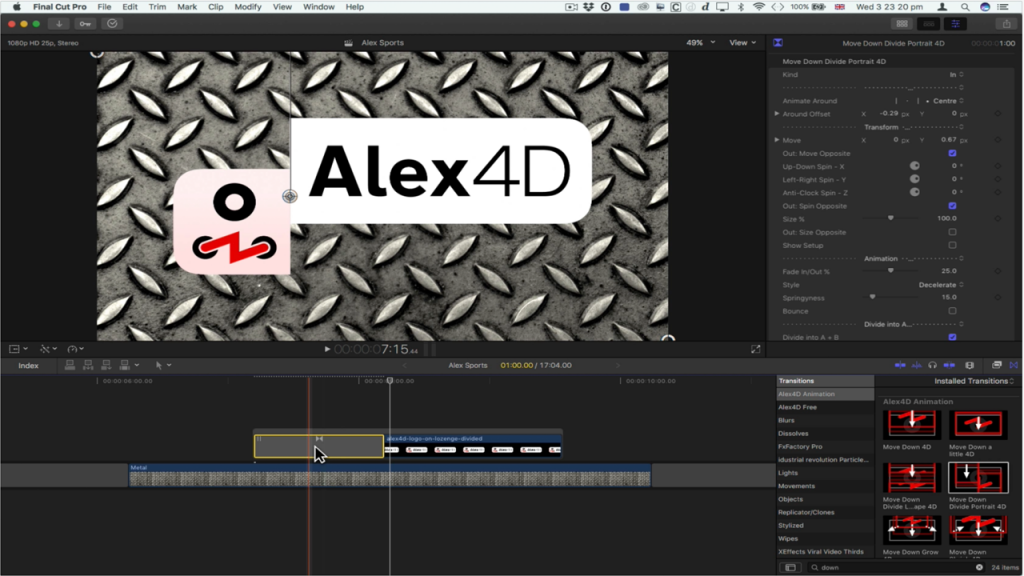
Task: Select the arrow tool in timeline toolbar
Action: coord(159,365)
